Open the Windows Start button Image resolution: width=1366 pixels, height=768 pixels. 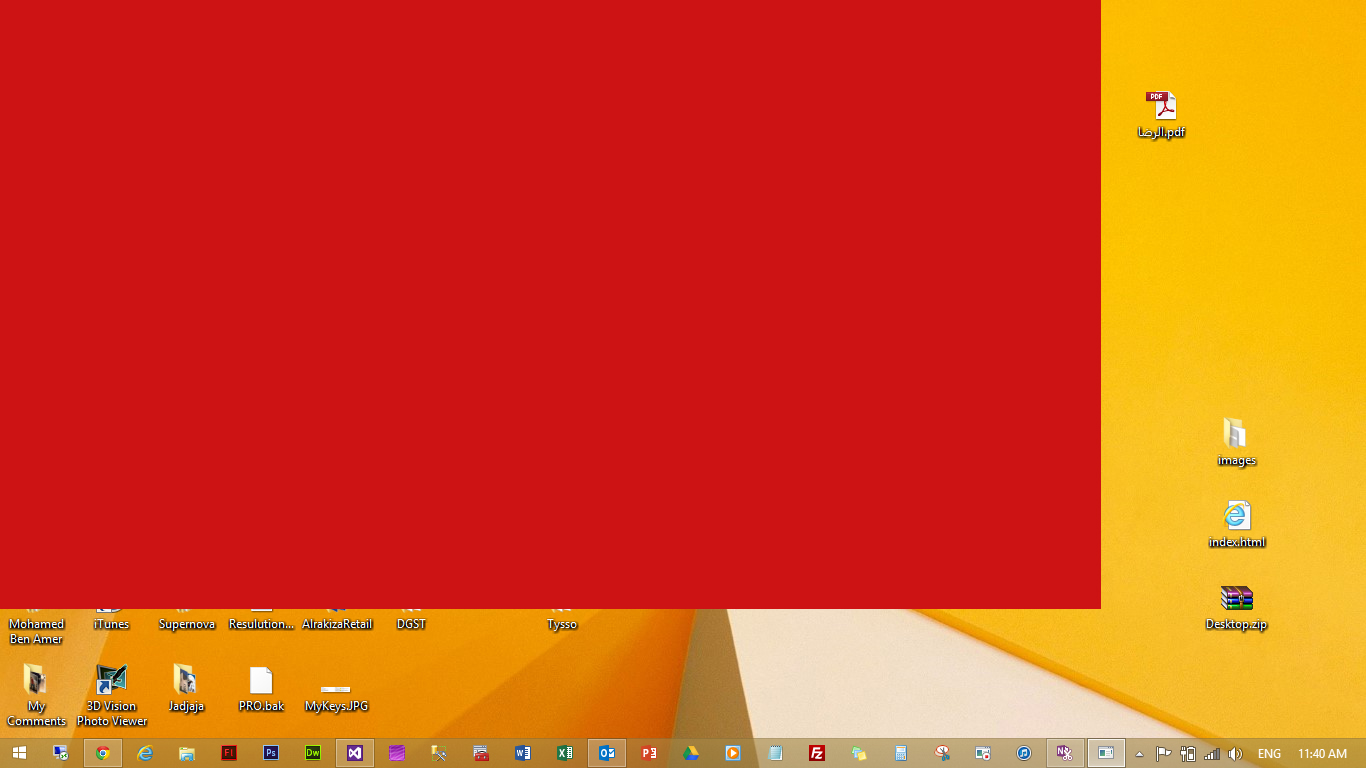[x=19, y=753]
